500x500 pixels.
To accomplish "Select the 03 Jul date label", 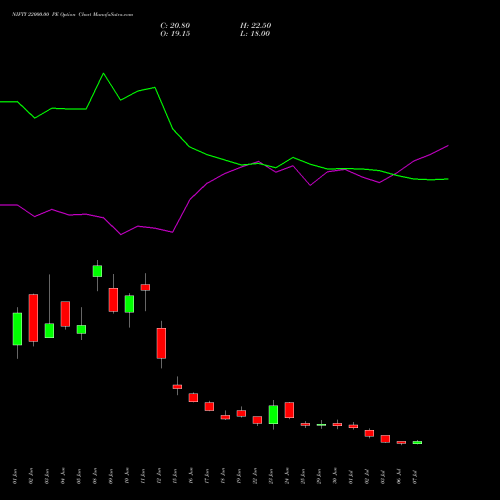I will 383,476.
